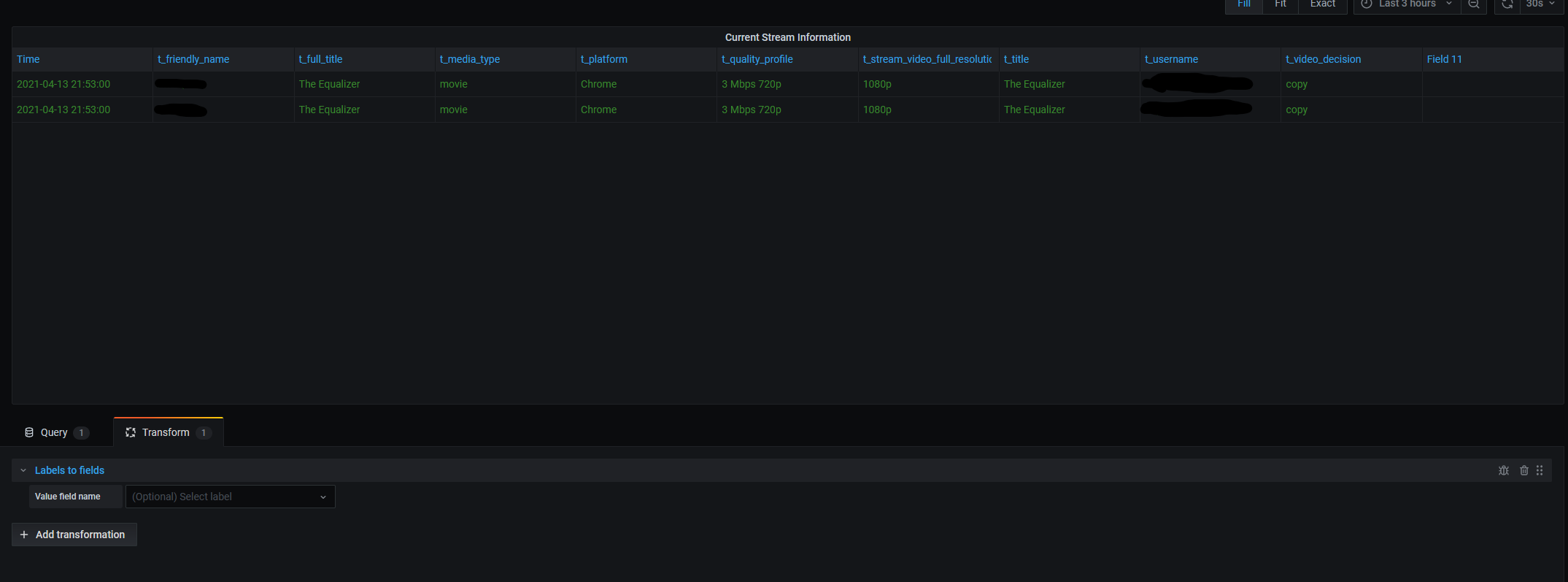
Task: Click the Current Stream Information panel title
Action: 788,37
